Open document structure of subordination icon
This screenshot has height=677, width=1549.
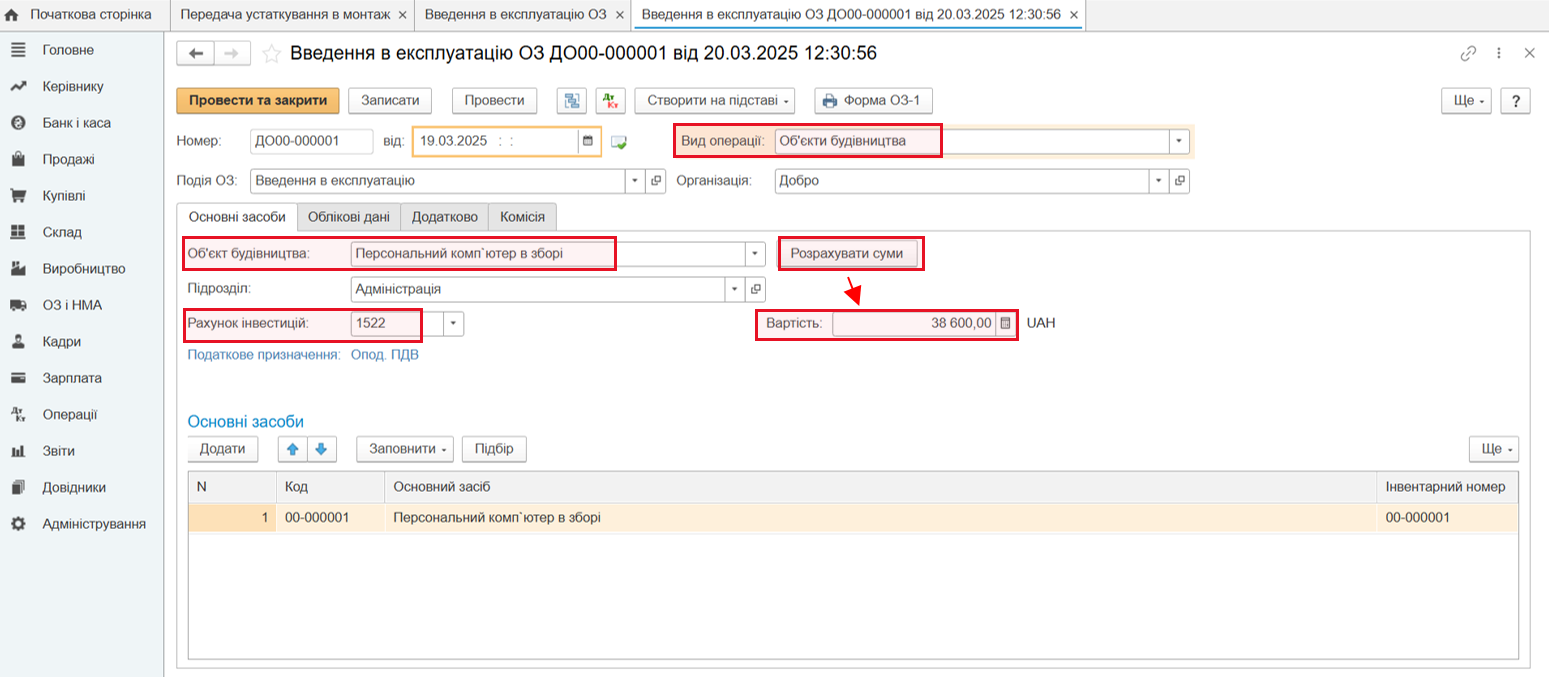click(x=572, y=100)
